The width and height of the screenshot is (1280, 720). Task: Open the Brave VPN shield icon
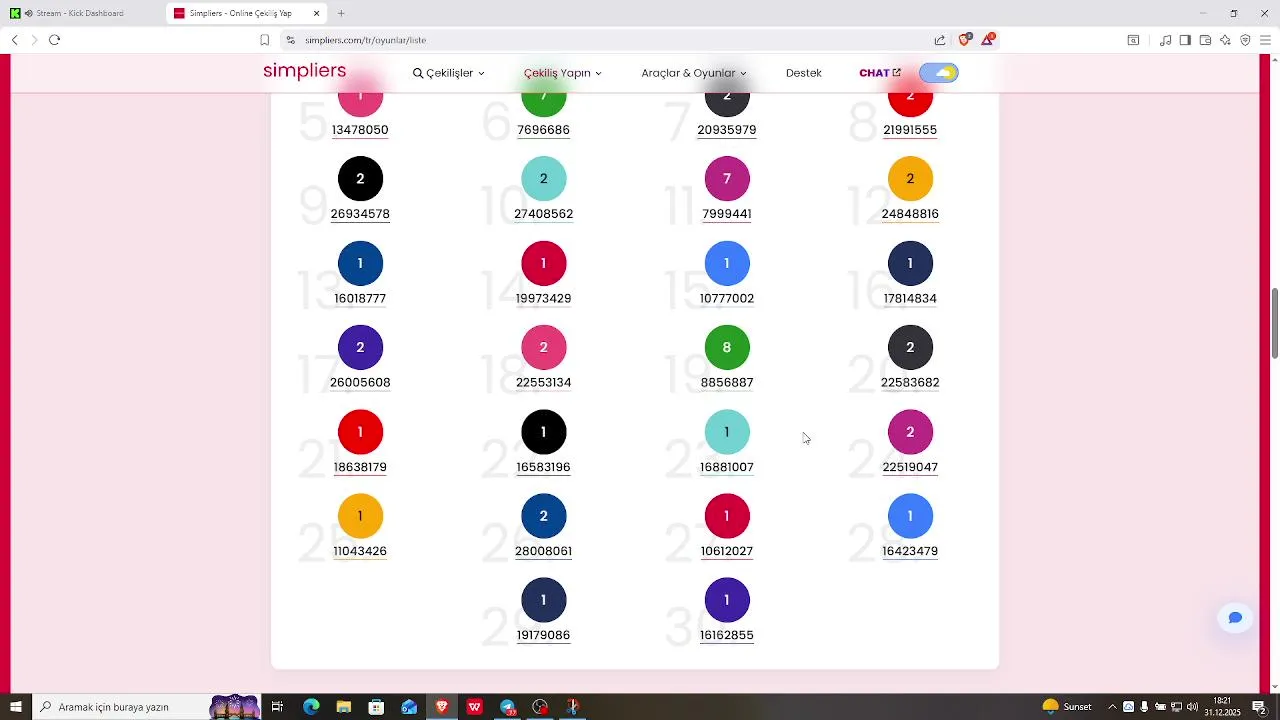coord(1245,40)
